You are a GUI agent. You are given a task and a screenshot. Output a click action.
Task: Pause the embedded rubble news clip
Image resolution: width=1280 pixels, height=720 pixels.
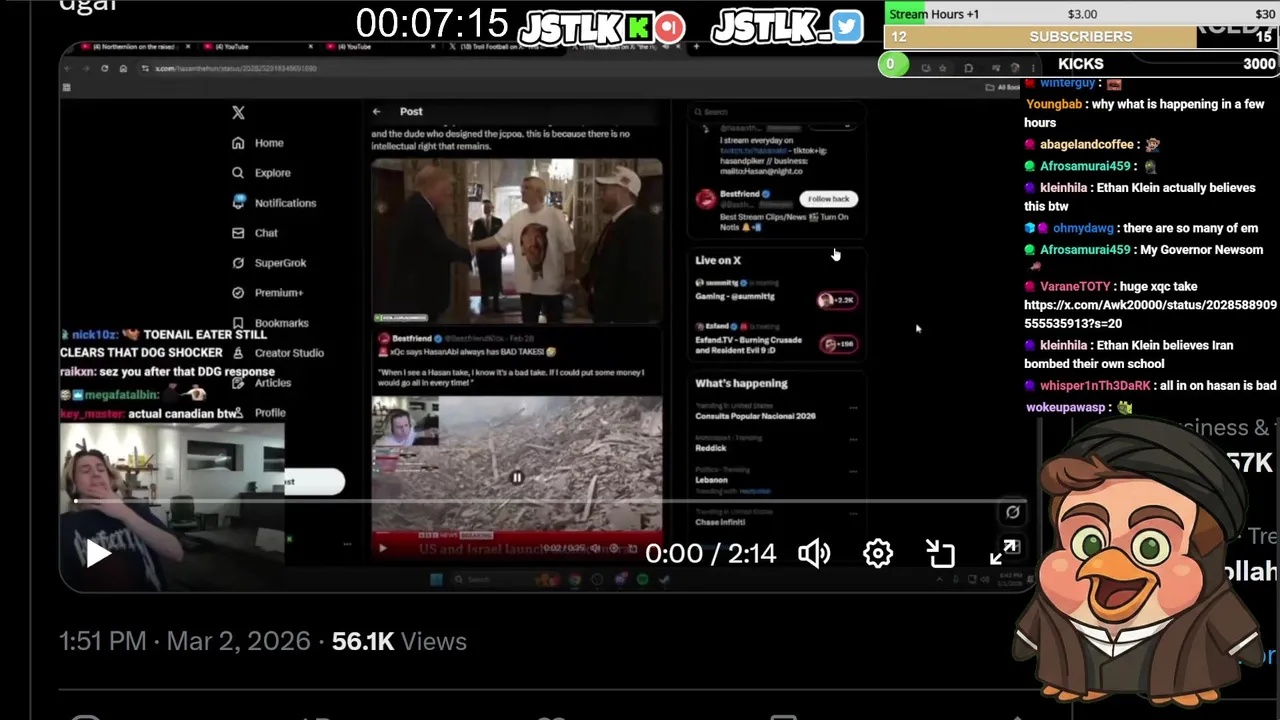(x=516, y=478)
